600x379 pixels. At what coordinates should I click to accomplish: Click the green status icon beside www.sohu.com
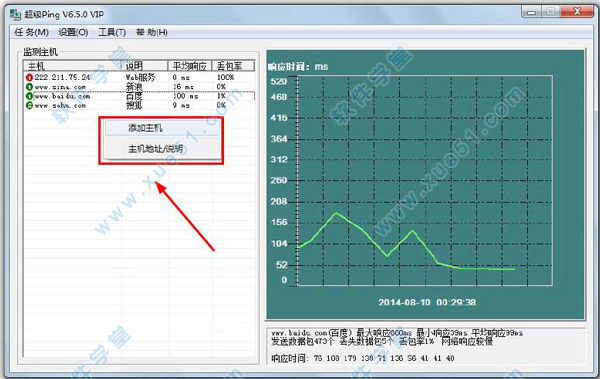[29, 105]
